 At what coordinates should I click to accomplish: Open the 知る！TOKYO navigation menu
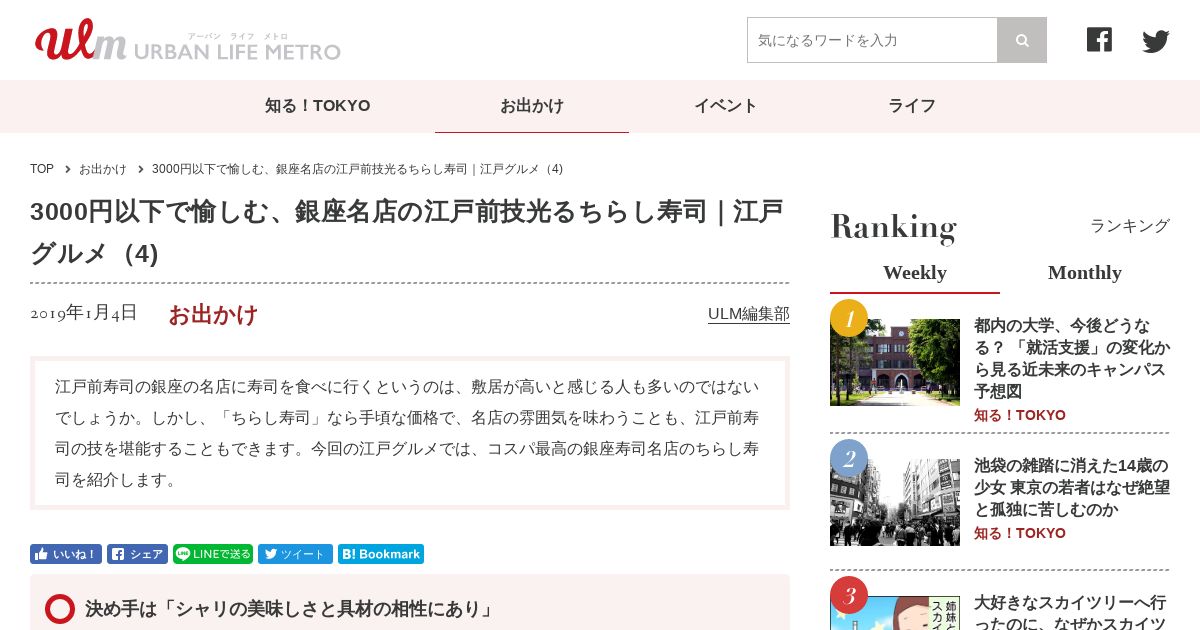[x=318, y=106]
